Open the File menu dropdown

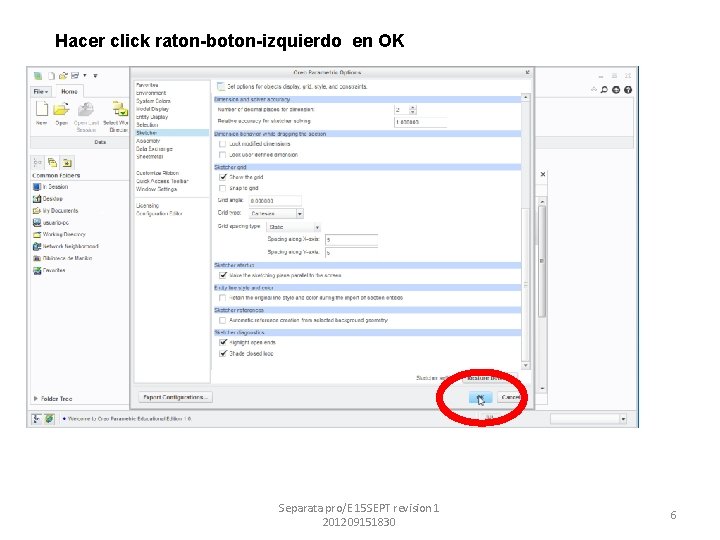point(41,92)
